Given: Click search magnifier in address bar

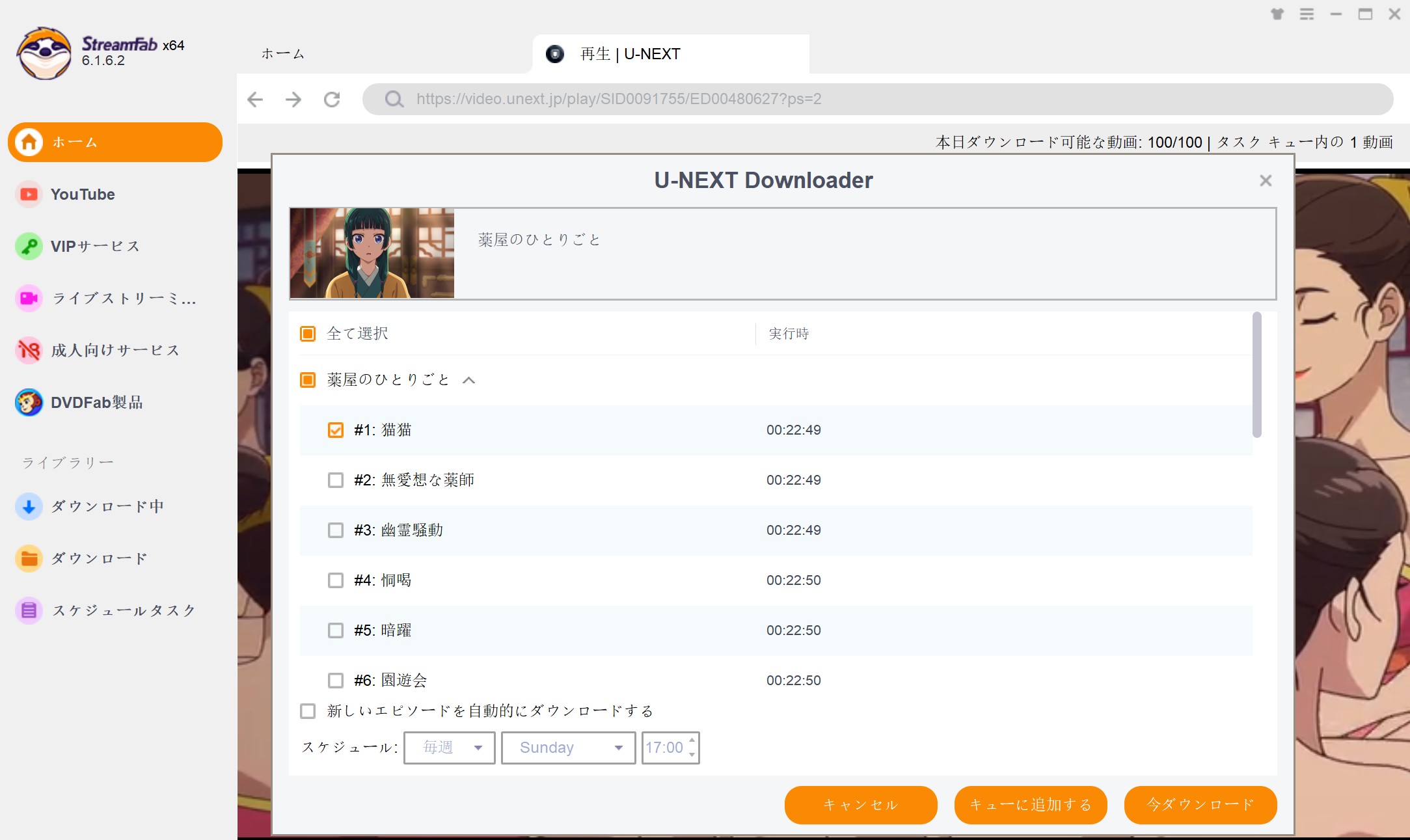Looking at the screenshot, I should click(394, 99).
